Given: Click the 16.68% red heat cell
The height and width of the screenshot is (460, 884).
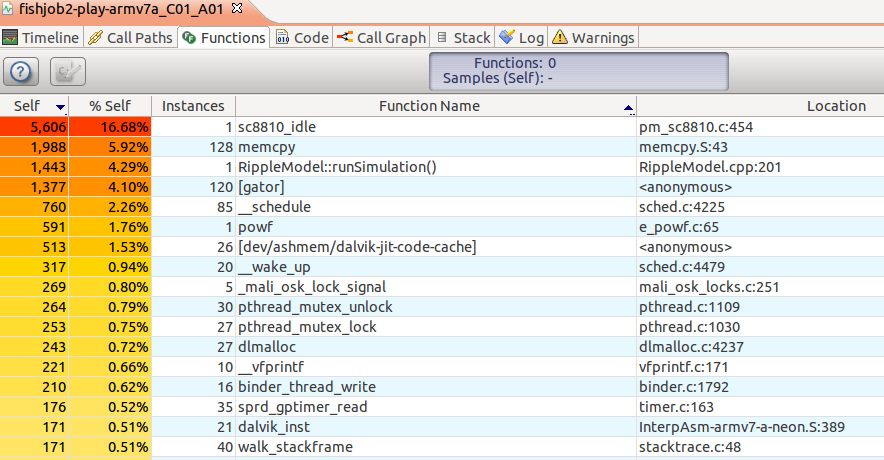Looking at the screenshot, I should (114, 128).
